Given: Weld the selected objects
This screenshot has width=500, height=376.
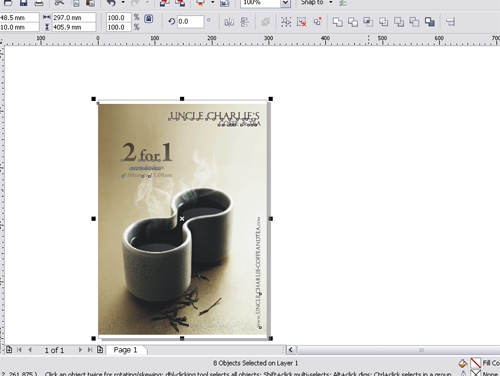Looking at the screenshot, I should click(x=338, y=22).
